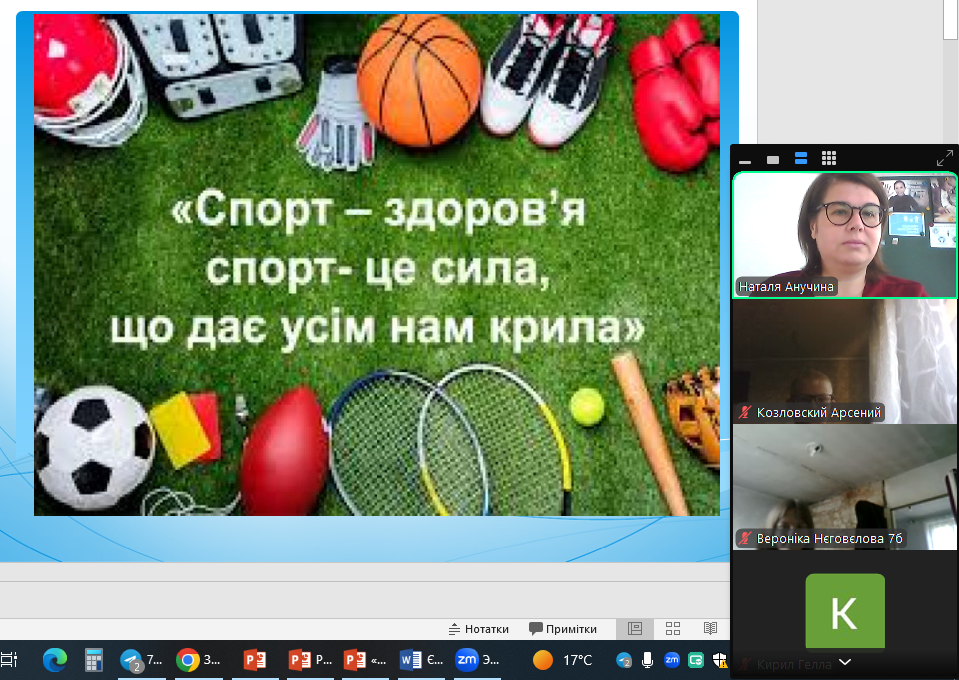Click the green K participant avatar
This screenshot has width=959, height=680.
tap(845, 610)
